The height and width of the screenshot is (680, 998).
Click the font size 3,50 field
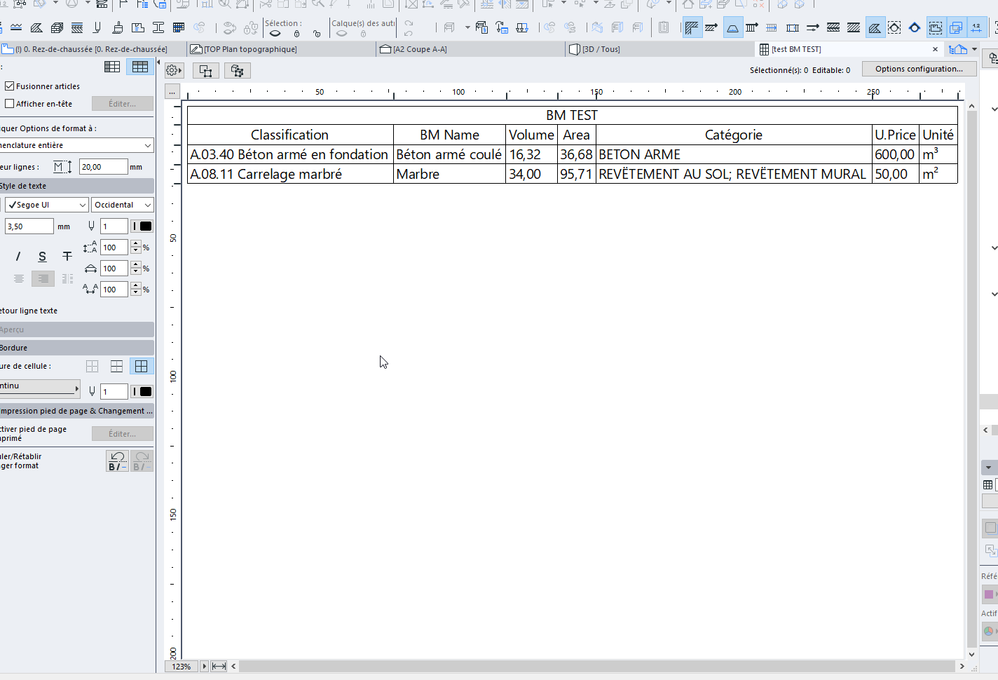[29, 226]
